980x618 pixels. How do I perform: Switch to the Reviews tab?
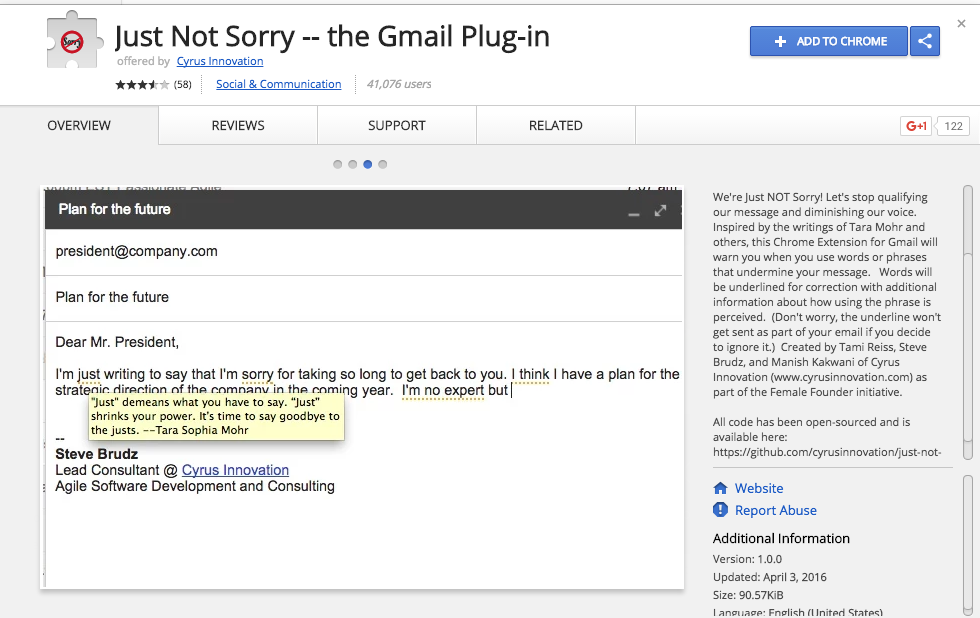(x=238, y=126)
